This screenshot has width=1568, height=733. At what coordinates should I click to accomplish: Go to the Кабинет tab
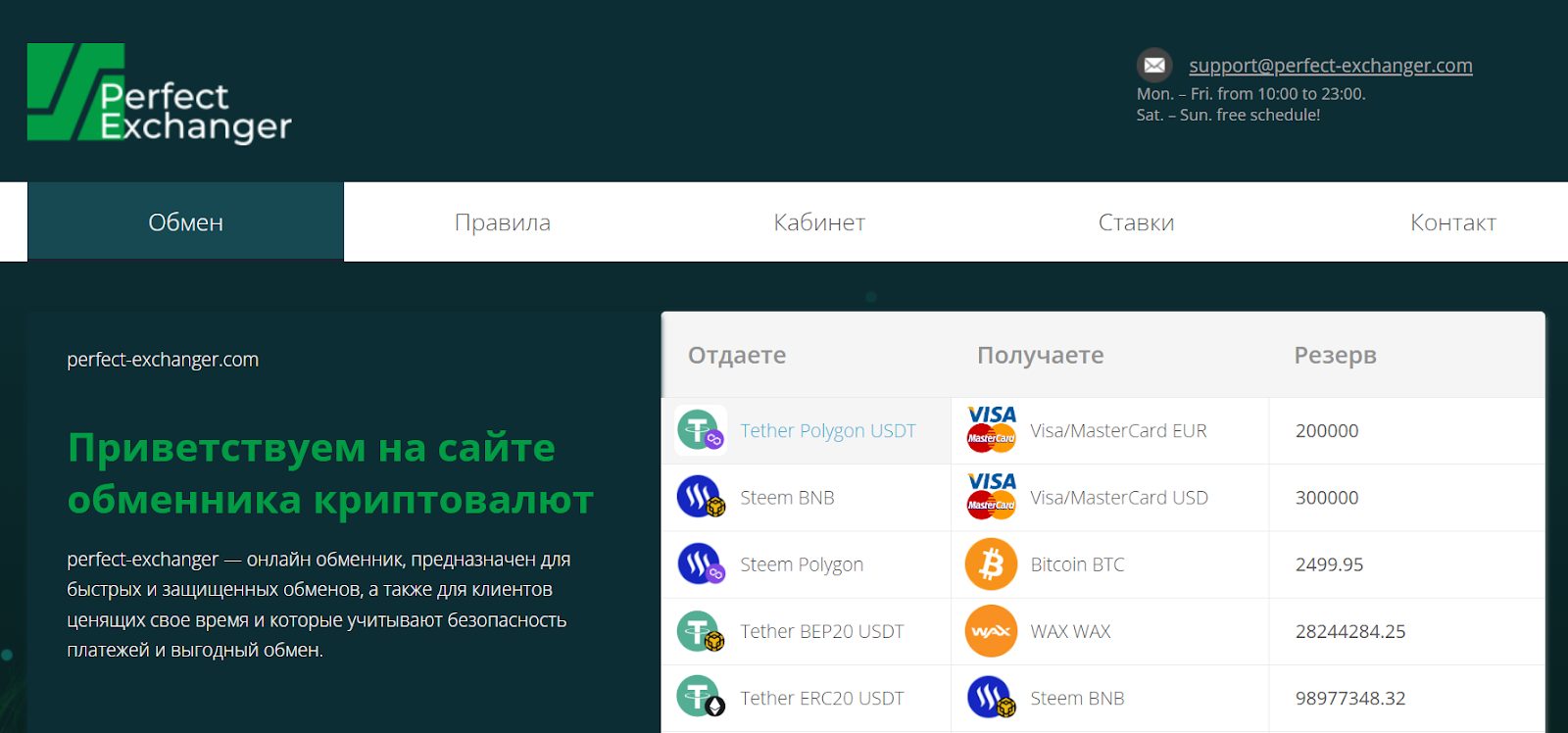click(819, 221)
